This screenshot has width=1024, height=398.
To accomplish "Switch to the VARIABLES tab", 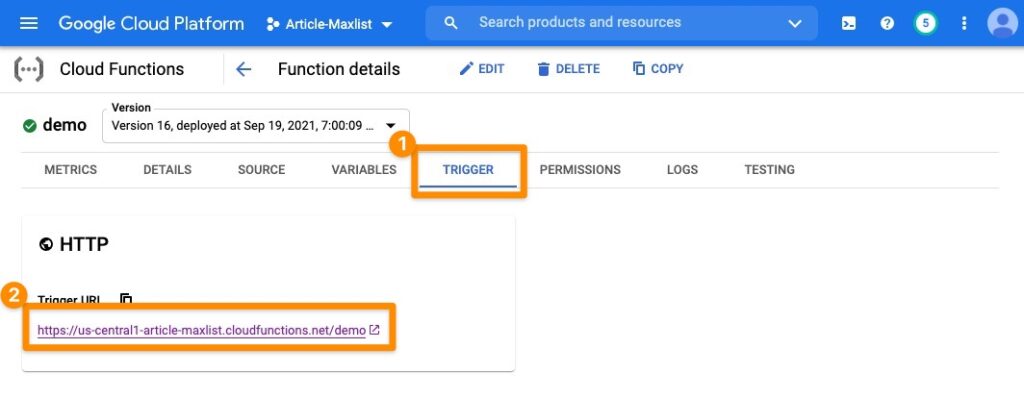I will pyautogui.click(x=364, y=170).
